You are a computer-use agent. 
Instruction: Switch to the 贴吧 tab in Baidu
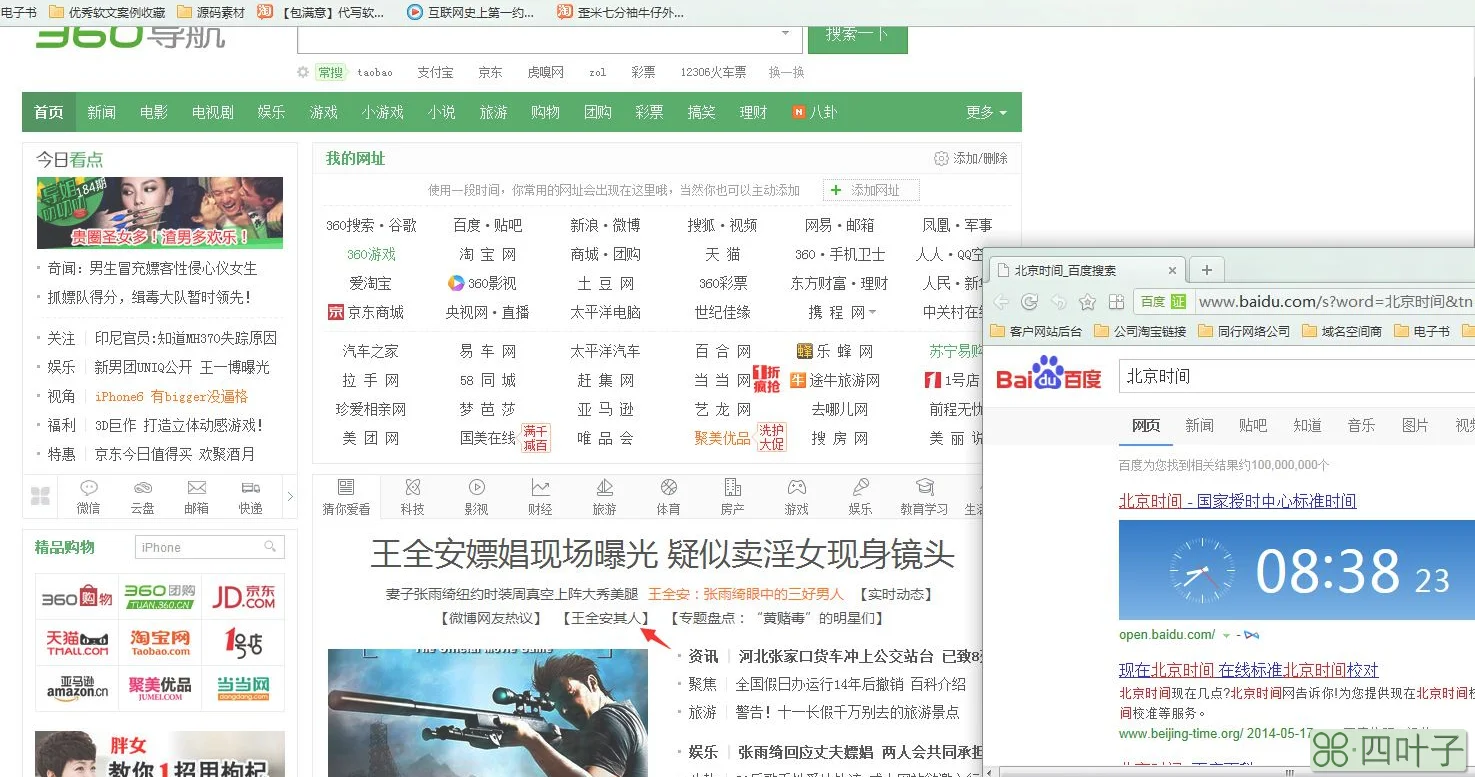click(x=1253, y=425)
